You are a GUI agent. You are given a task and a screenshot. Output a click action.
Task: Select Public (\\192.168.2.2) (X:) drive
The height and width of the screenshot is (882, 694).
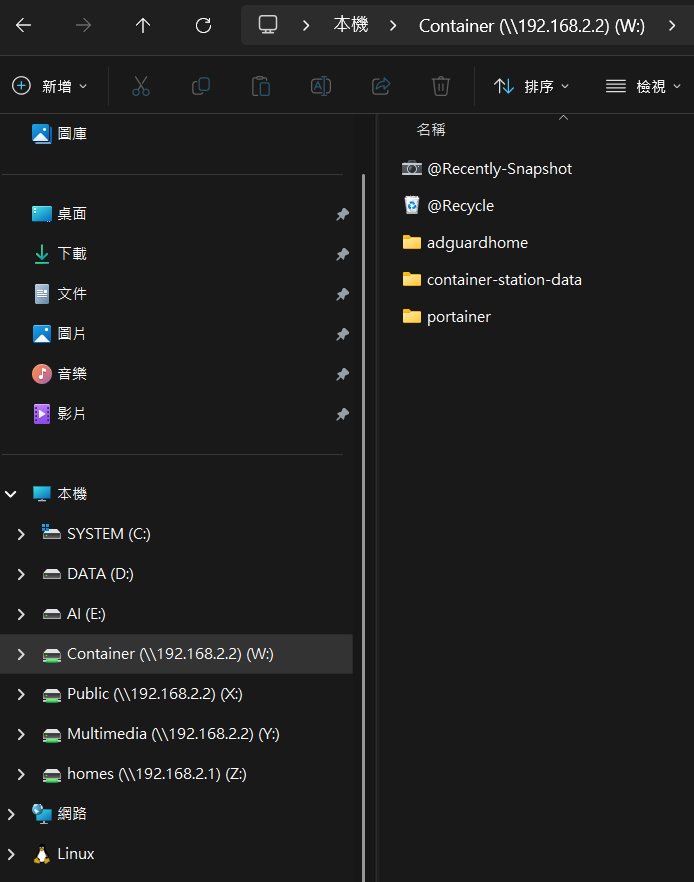click(x=155, y=694)
